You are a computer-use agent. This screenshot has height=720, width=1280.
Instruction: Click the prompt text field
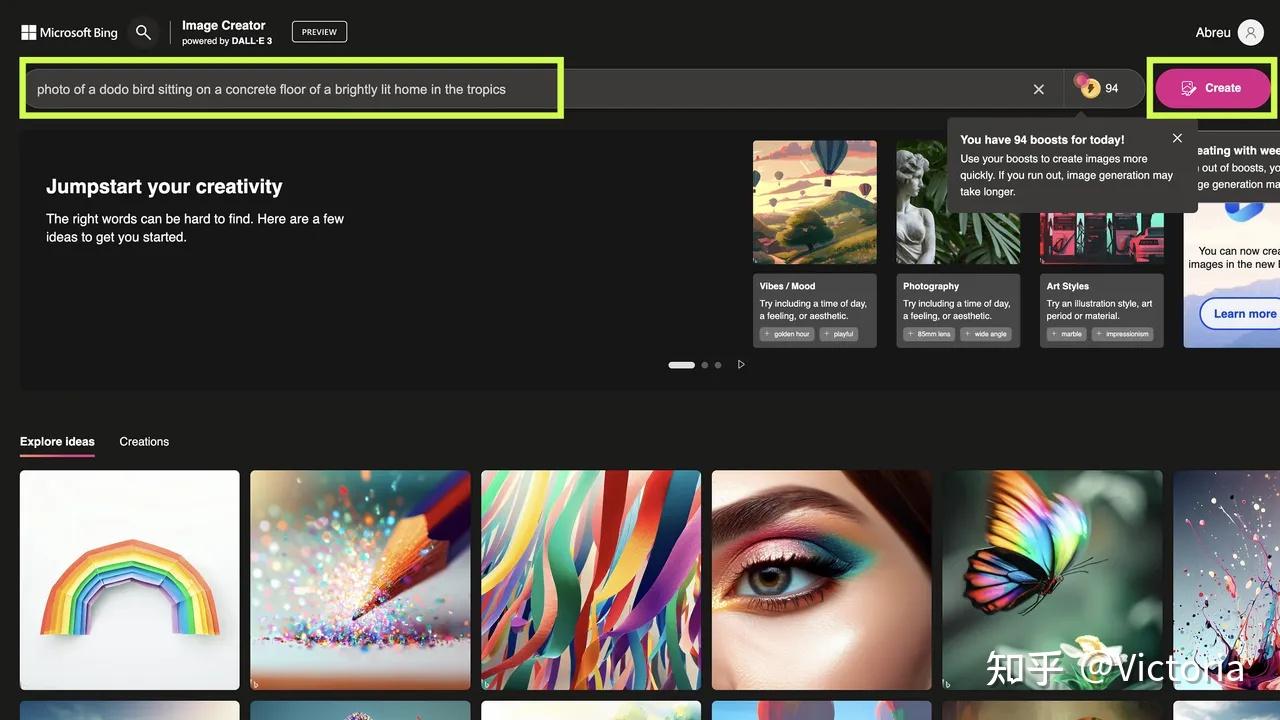[290, 89]
